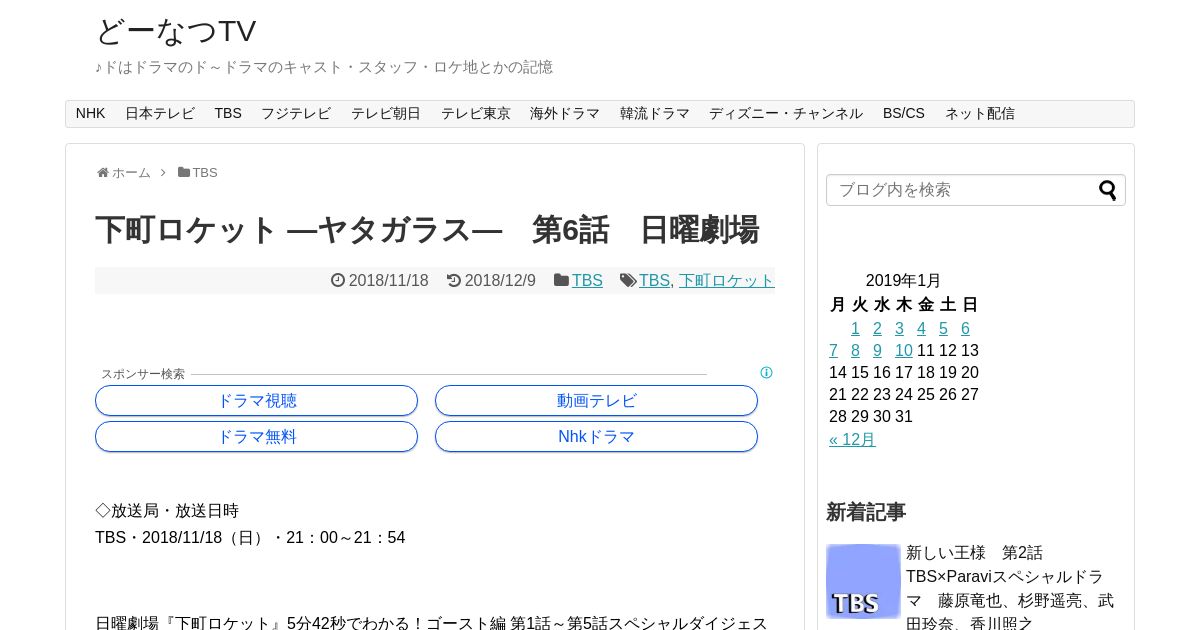This screenshot has width=1200, height=630.
Task: Open the 韓流ドラマ category
Action: coord(655,114)
